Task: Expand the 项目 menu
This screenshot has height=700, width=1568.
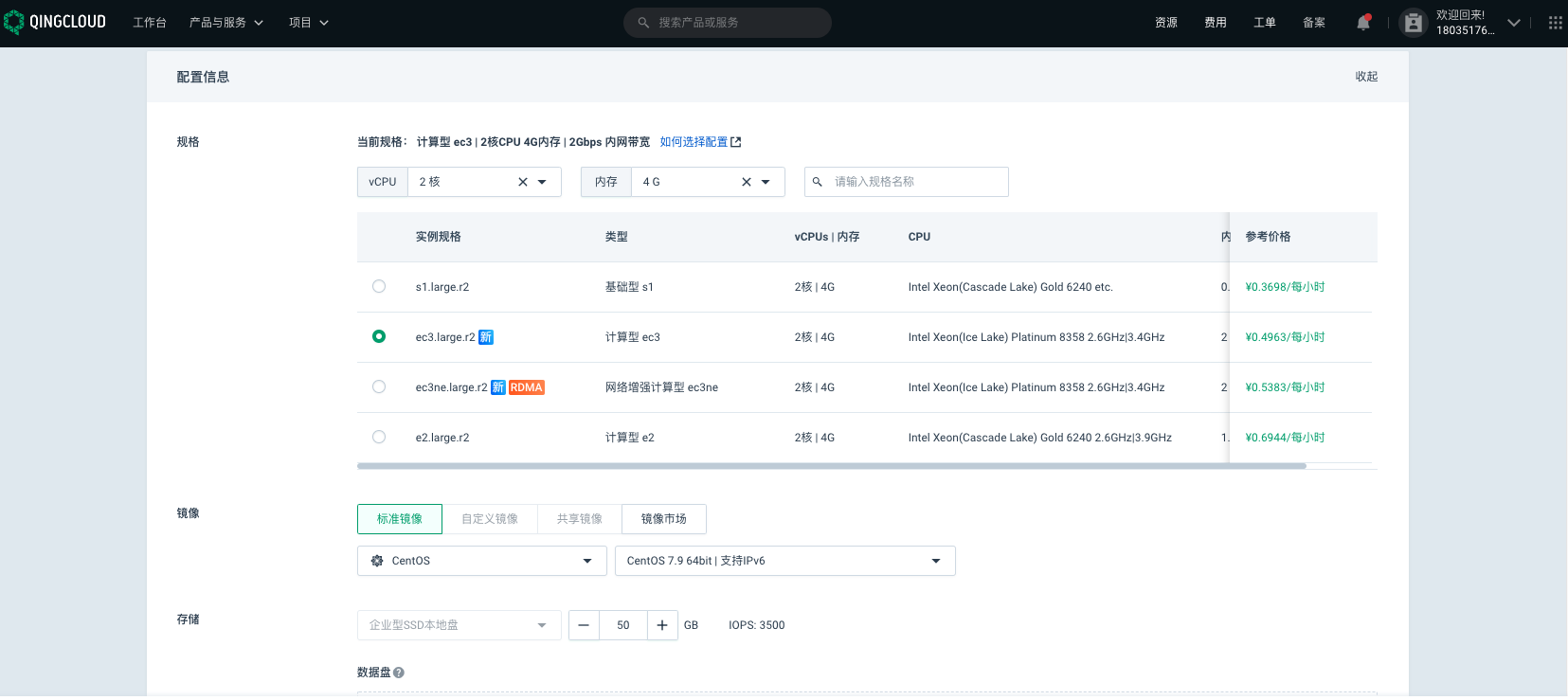Action: (x=309, y=23)
